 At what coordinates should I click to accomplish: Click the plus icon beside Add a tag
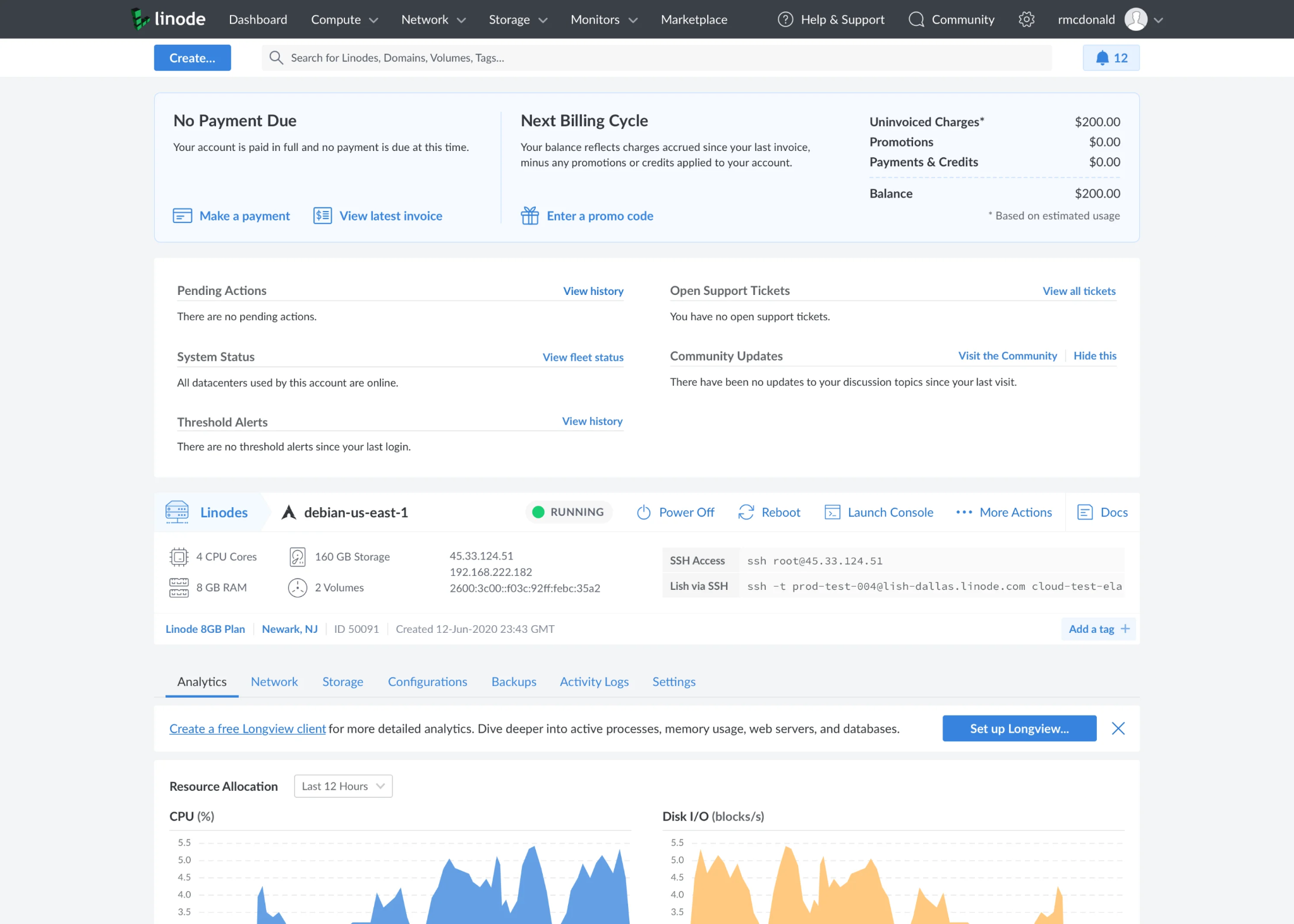coord(1125,629)
